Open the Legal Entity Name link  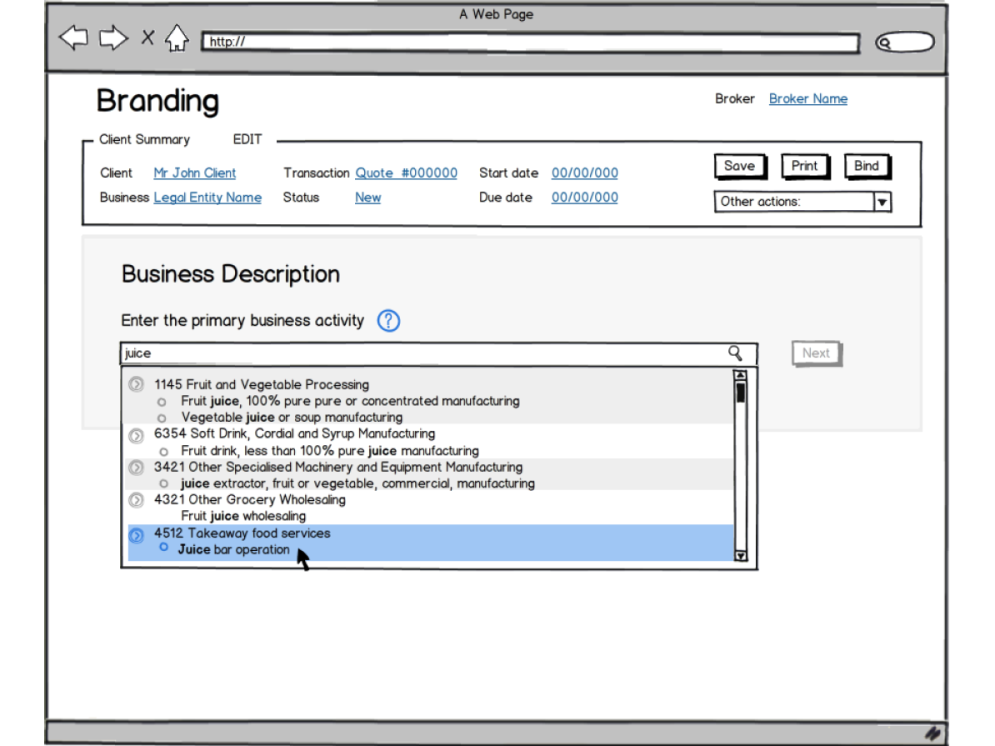[x=208, y=197]
